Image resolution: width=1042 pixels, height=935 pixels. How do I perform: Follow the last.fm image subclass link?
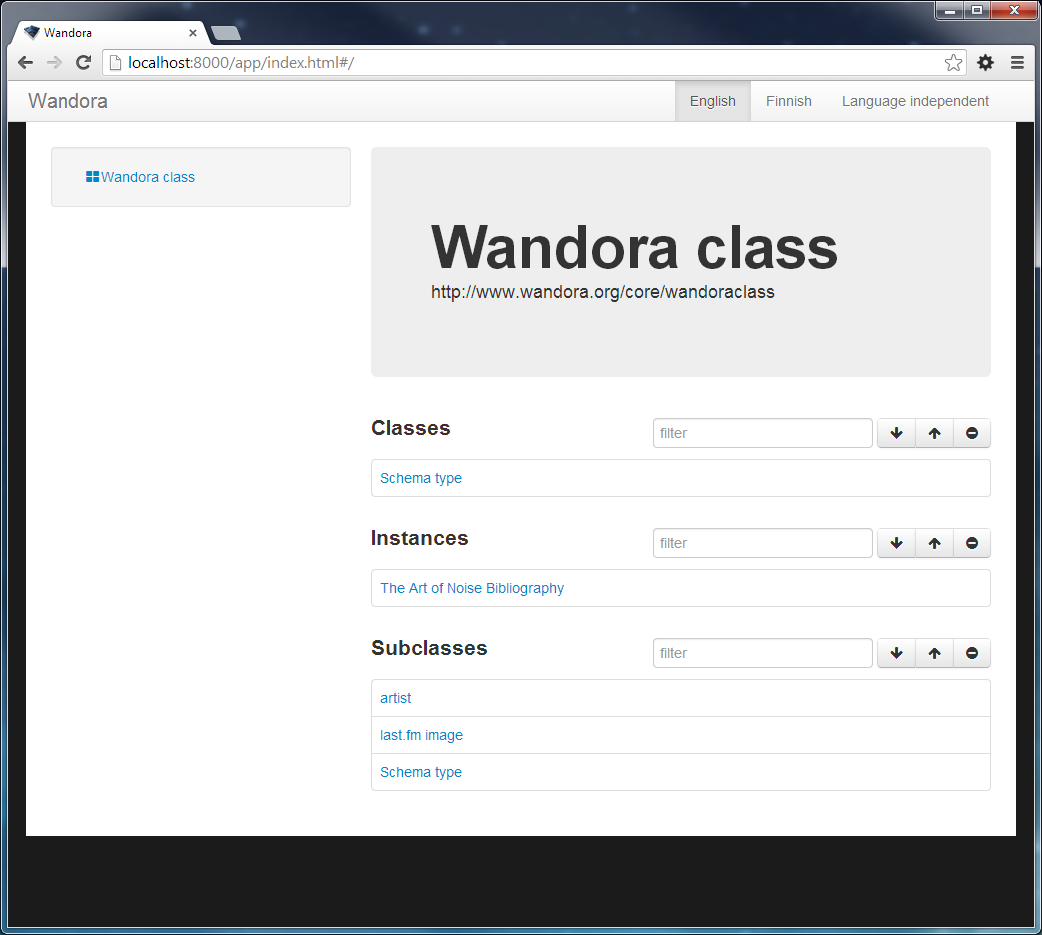pos(421,735)
